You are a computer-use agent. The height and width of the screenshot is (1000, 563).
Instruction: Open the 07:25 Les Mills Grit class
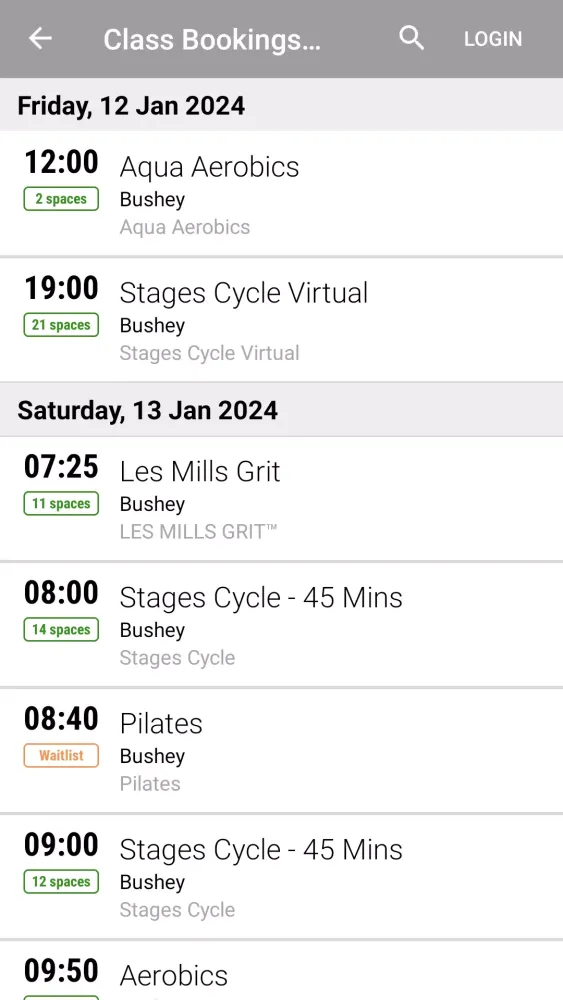pyautogui.click(x=281, y=498)
